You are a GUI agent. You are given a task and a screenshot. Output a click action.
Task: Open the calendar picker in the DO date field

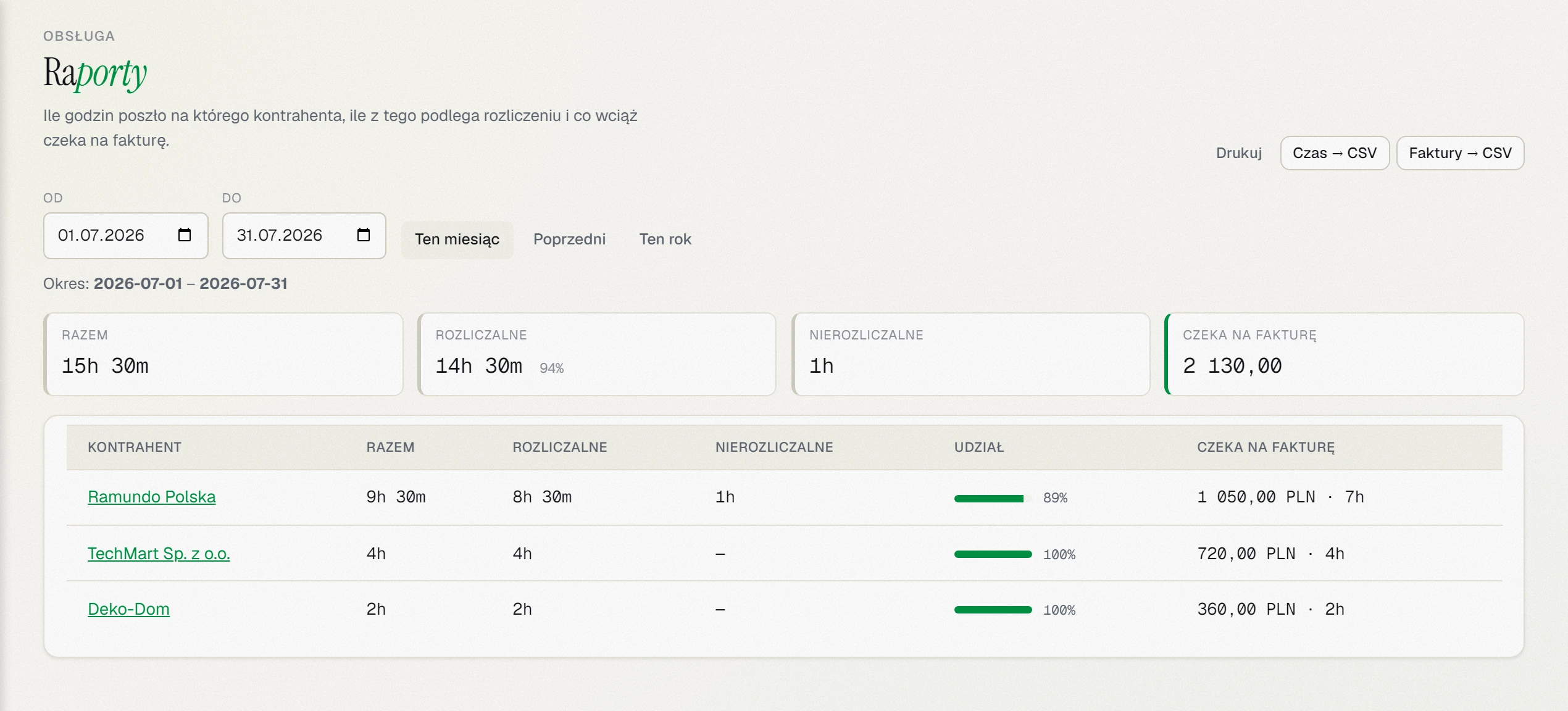pyautogui.click(x=364, y=235)
